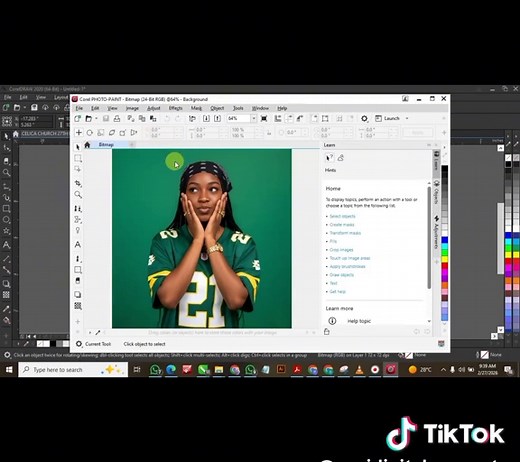Select the Rectangle Mask tool in PHOTO-PAINT
Image resolution: width=520 pixels, height=462 pixels.
pos(78,158)
